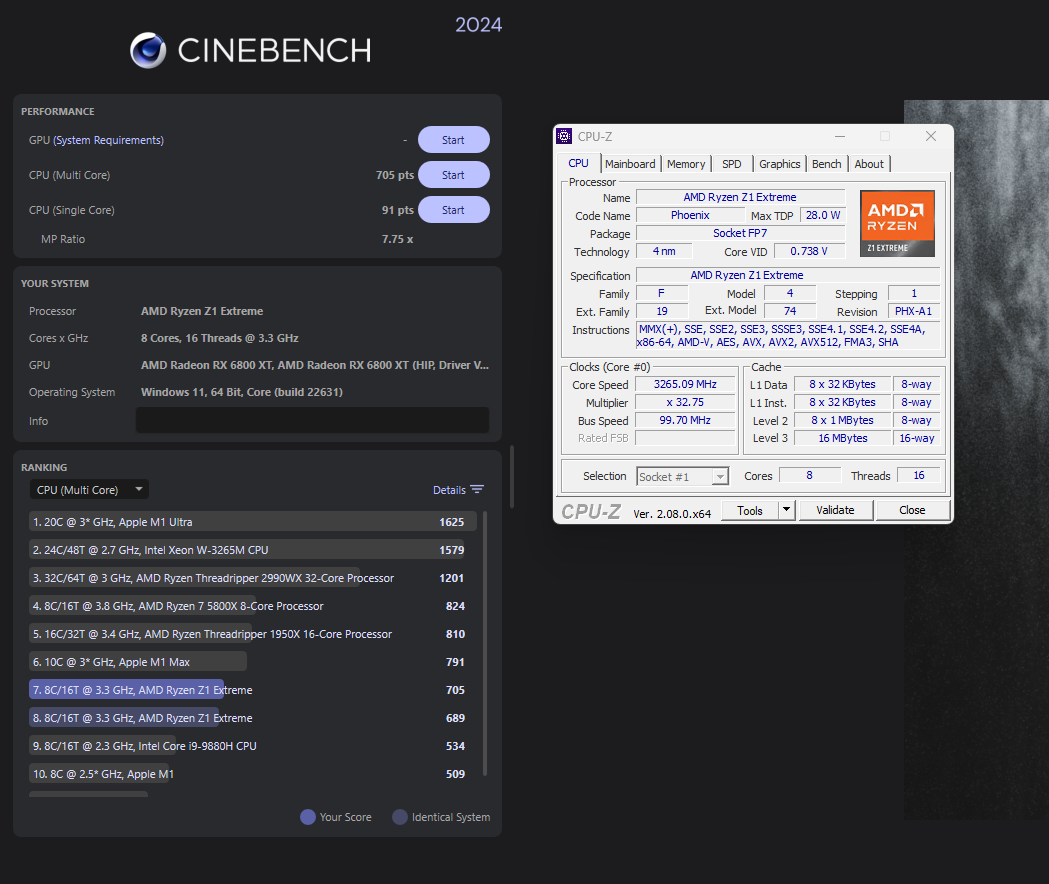Toggle the Identical System legend indicator
The width and height of the screenshot is (1049, 884).
click(401, 817)
